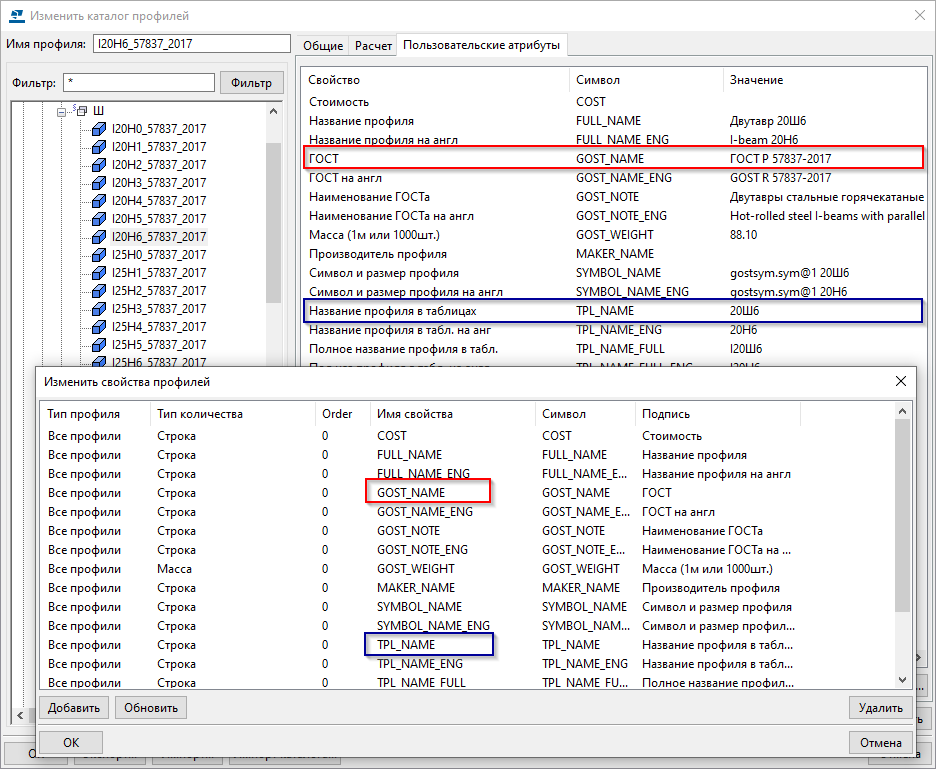Select the 88.10 mass value
The height and width of the screenshot is (769, 936).
[x=743, y=235]
